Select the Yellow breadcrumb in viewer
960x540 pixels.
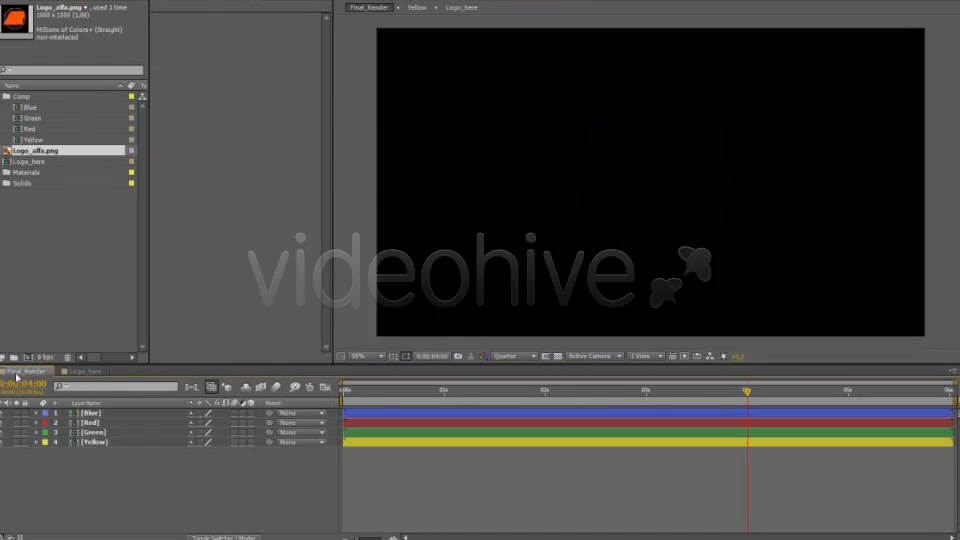(417, 8)
